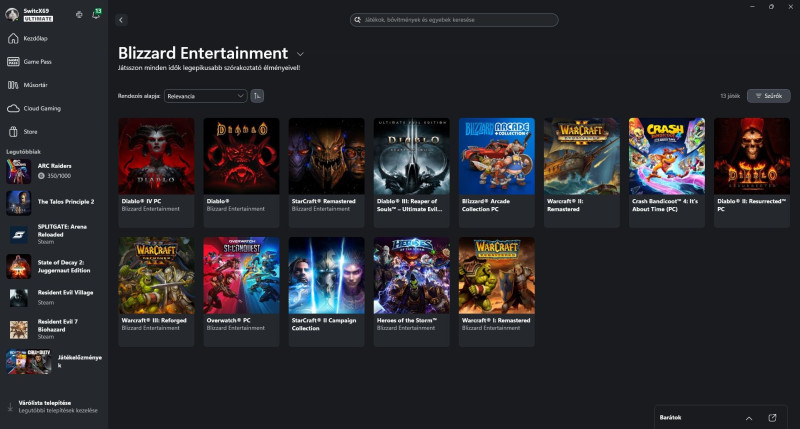Go back using the back arrow
800x429 pixels.
[x=121, y=20]
